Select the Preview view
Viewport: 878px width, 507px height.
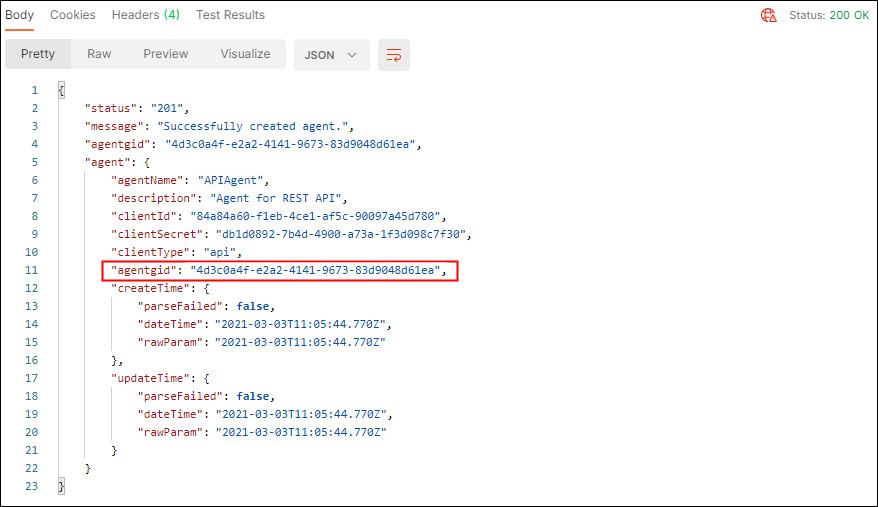click(x=166, y=54)
